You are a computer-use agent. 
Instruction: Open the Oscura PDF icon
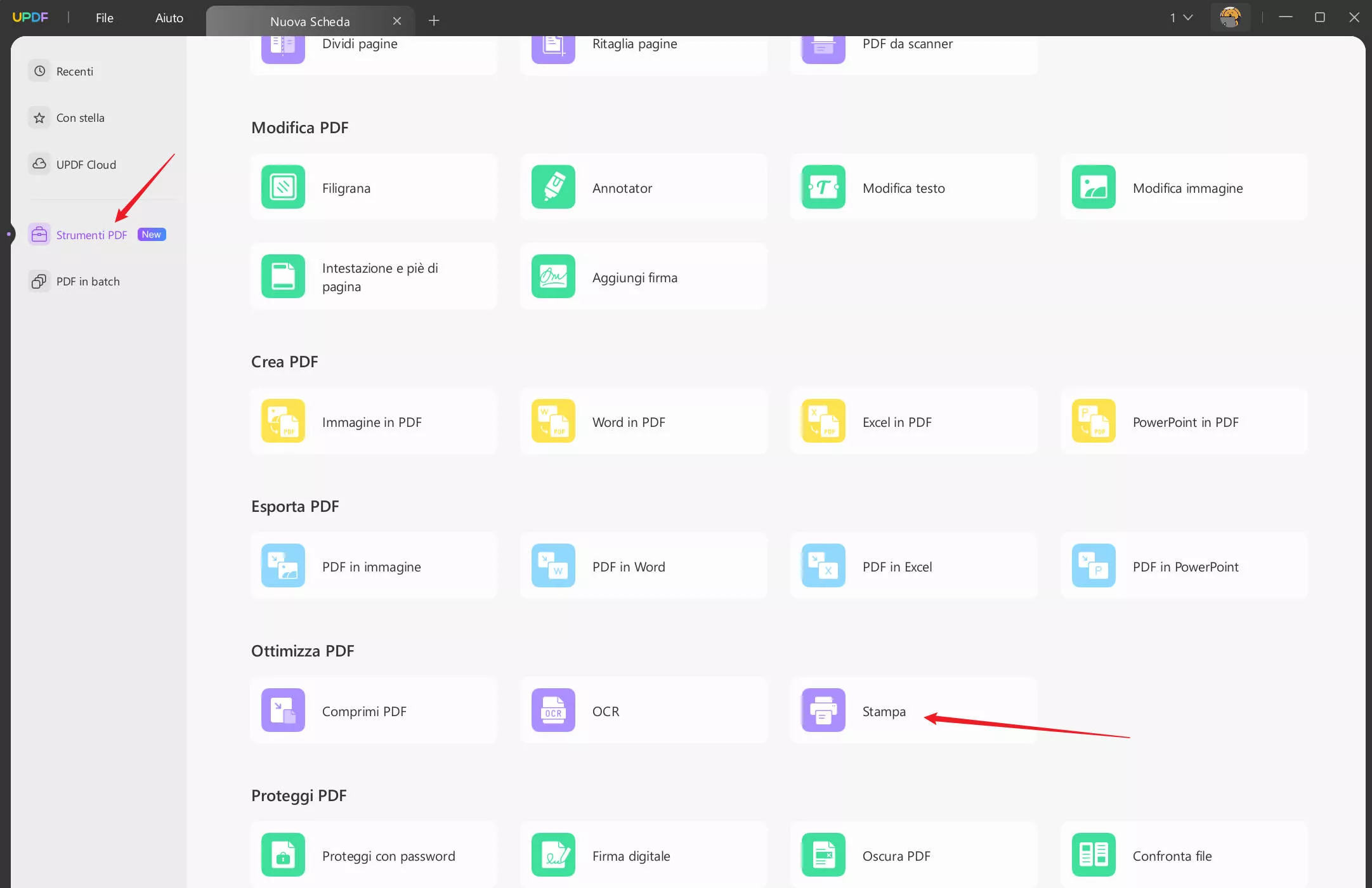(x=823, y=855)
